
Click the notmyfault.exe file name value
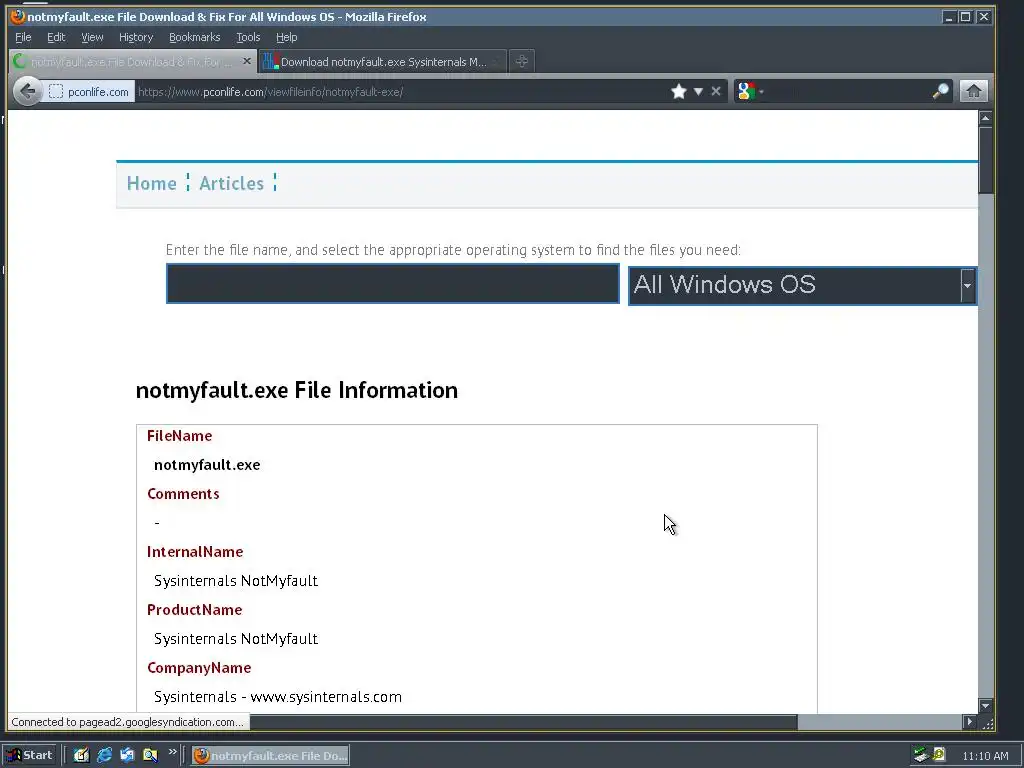click(207, 465)
